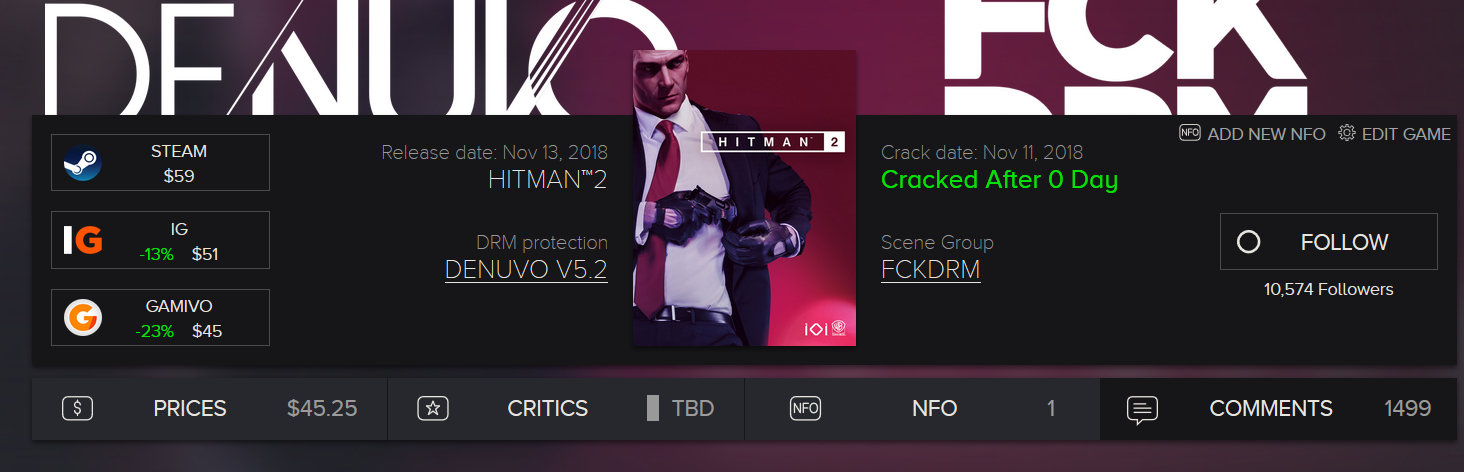Click the IG store logo icon
This screenshot has height=472, width=1464.
(x=83, y=240)
